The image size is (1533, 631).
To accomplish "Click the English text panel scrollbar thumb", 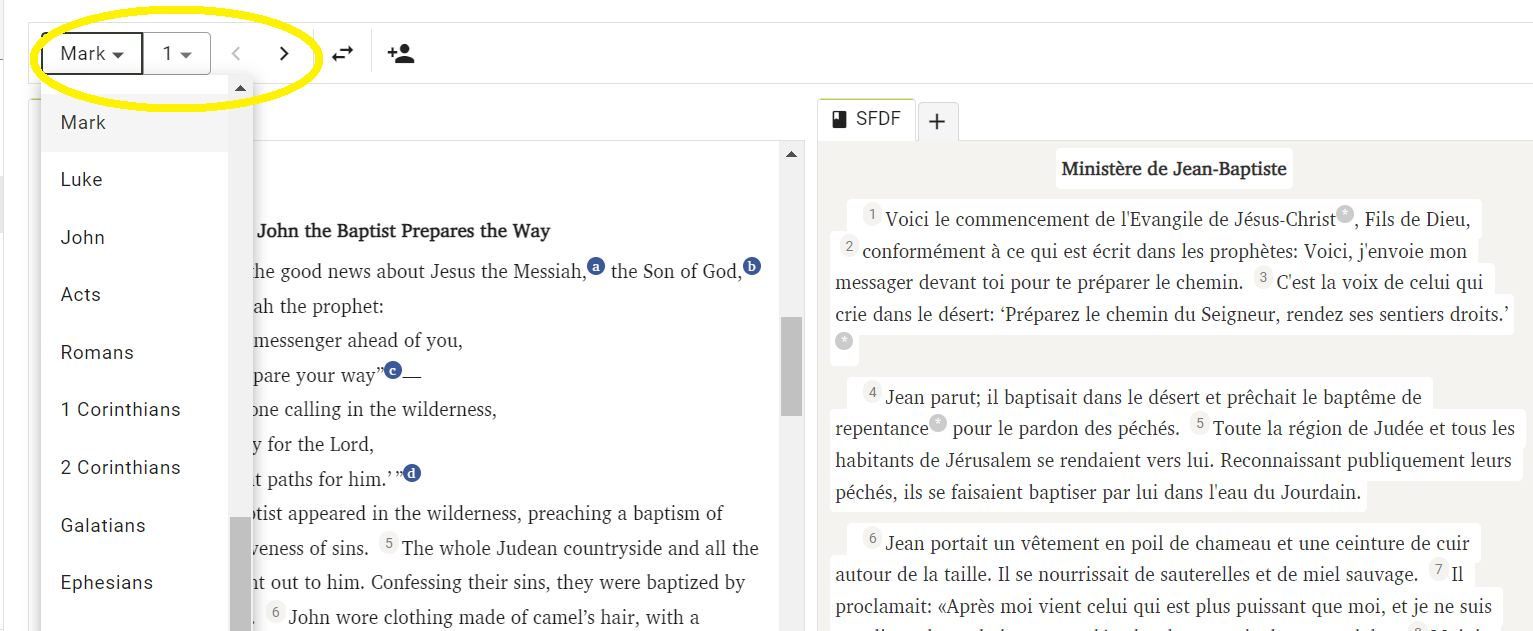I will pyautogui.click(x=791, y=366).
